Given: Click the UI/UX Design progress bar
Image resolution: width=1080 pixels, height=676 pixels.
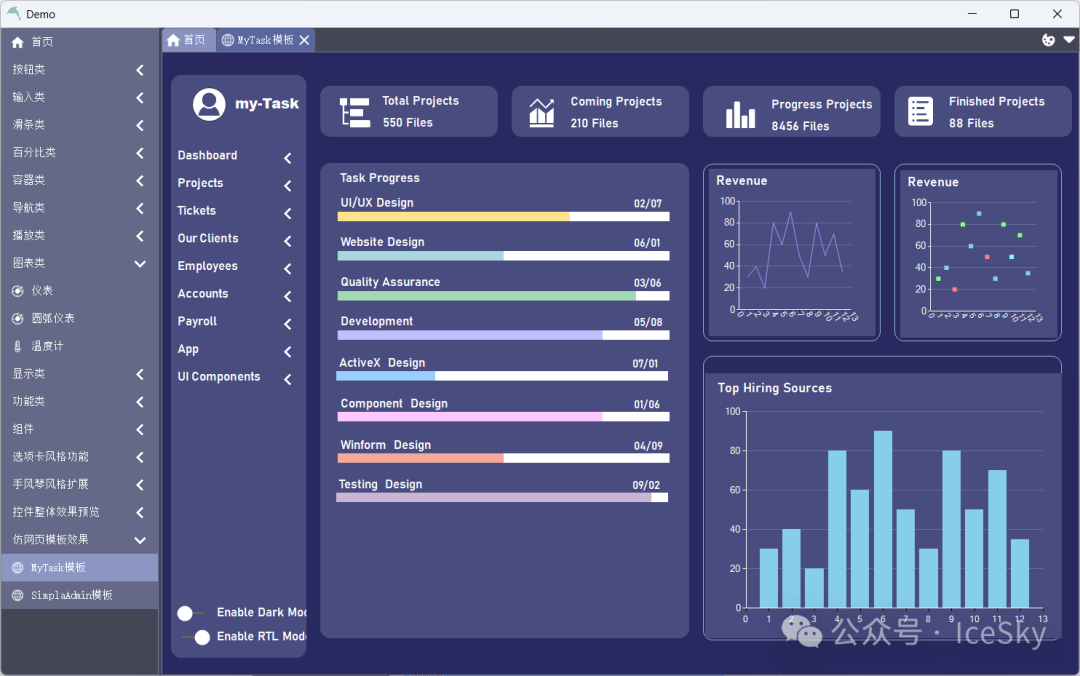Looking at the screenshot, I should point(503,216).
